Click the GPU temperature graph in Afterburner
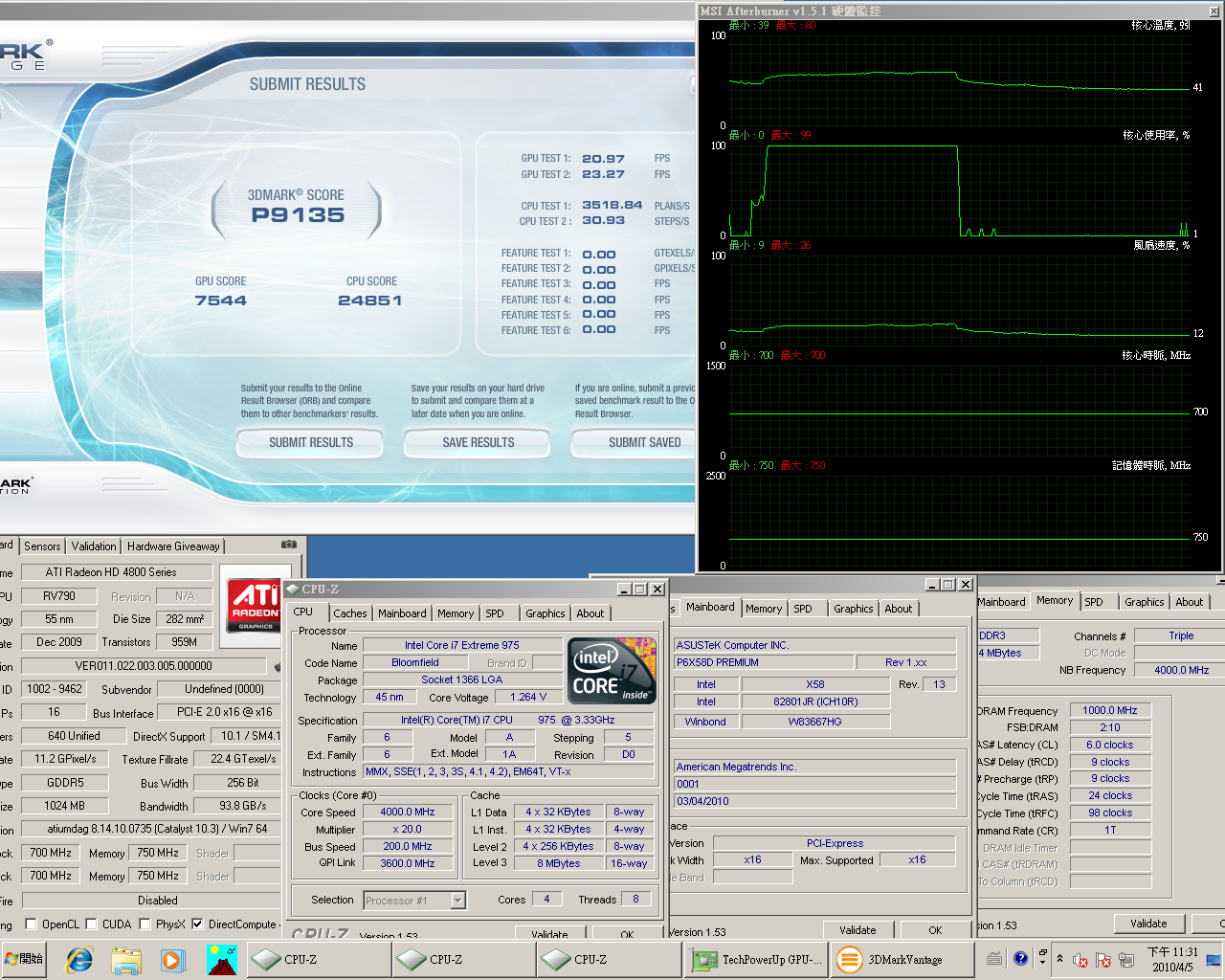Screen dimensions: 1225x980 [x=959, y=80]
